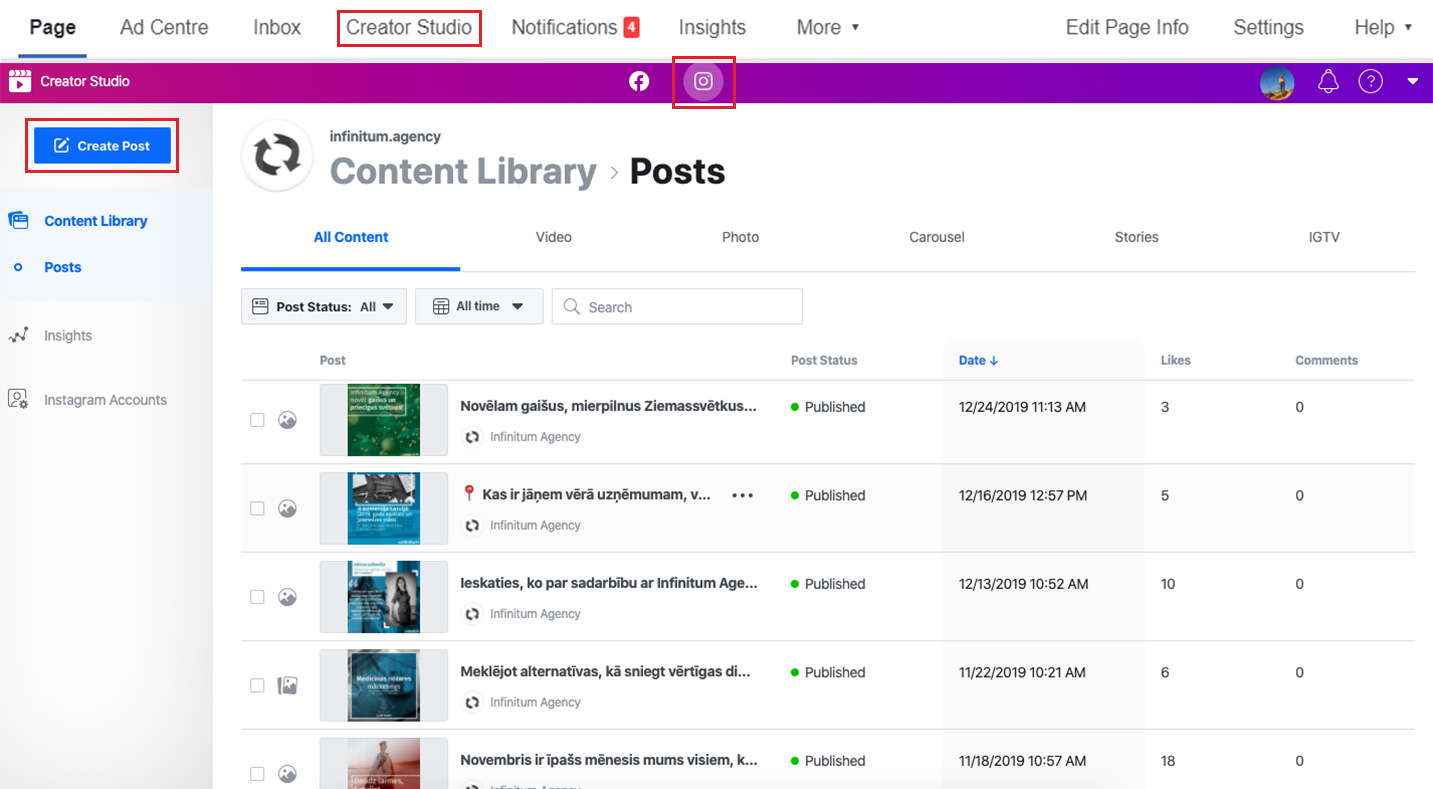Open Edit Page Info
Screen dimensions: 1433x789
point(1127,28)
